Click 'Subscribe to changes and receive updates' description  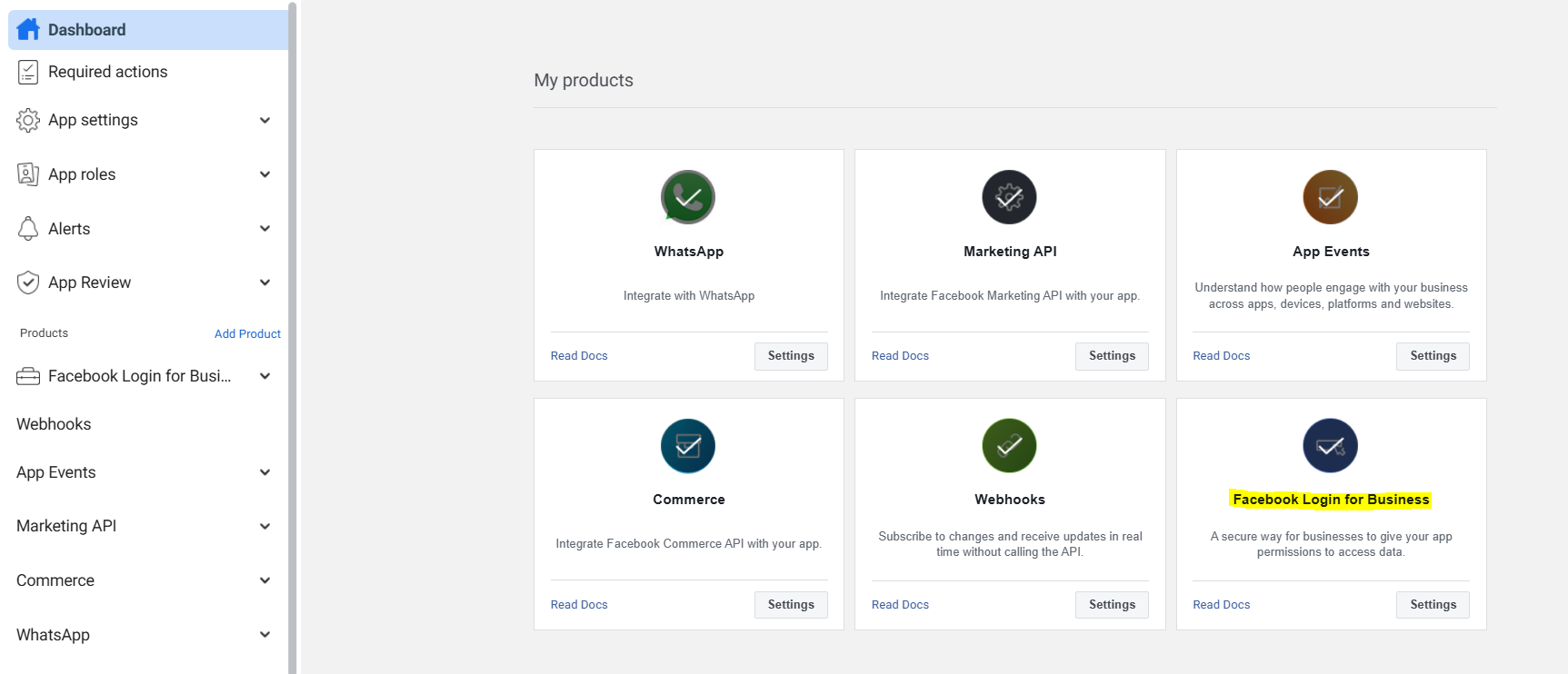pyautogui.click(x=1010, y=544)
